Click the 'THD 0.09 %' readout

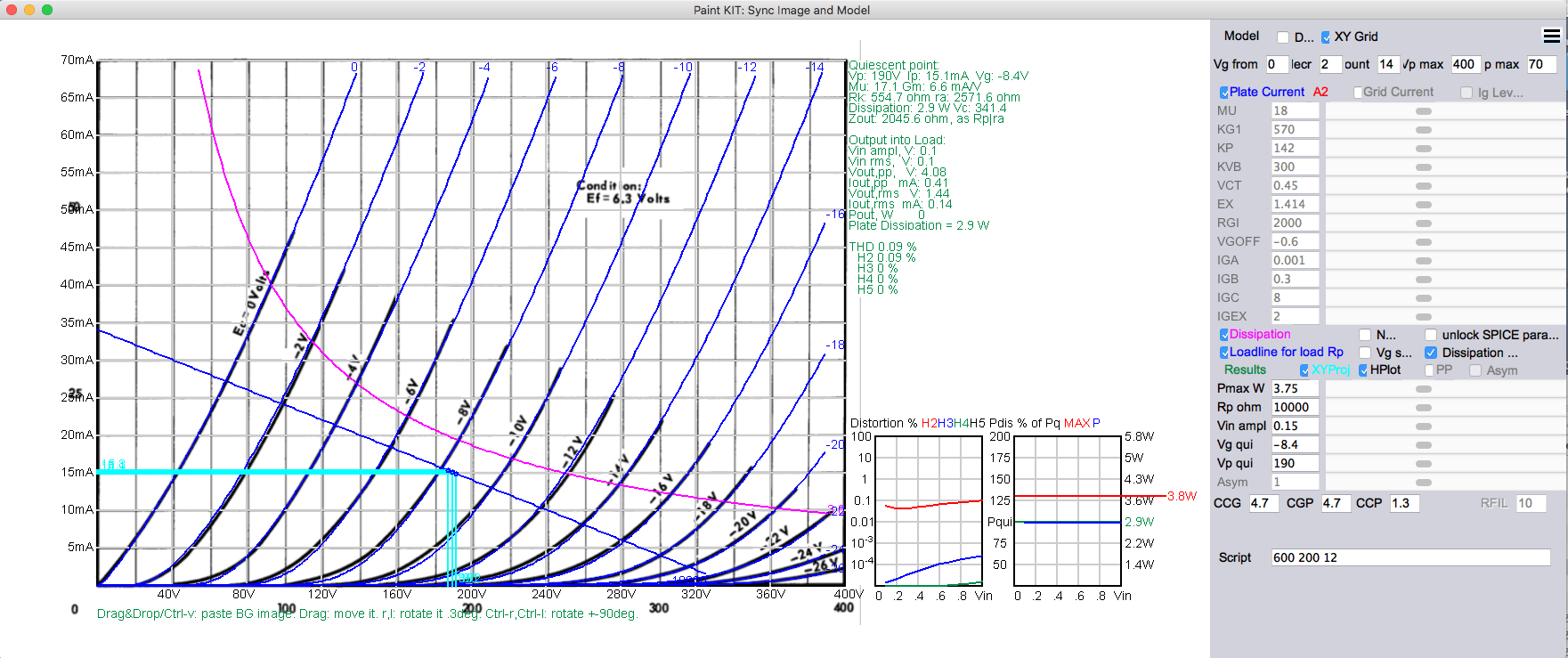coord(882,247)
